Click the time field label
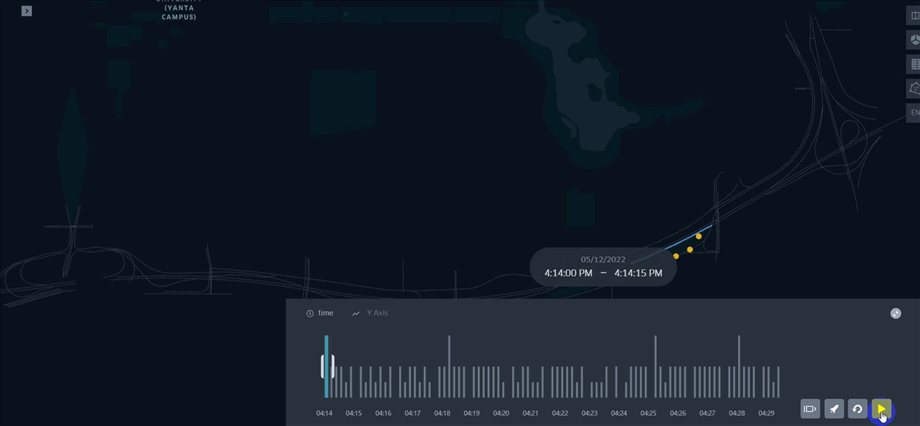 pos(326,313)
